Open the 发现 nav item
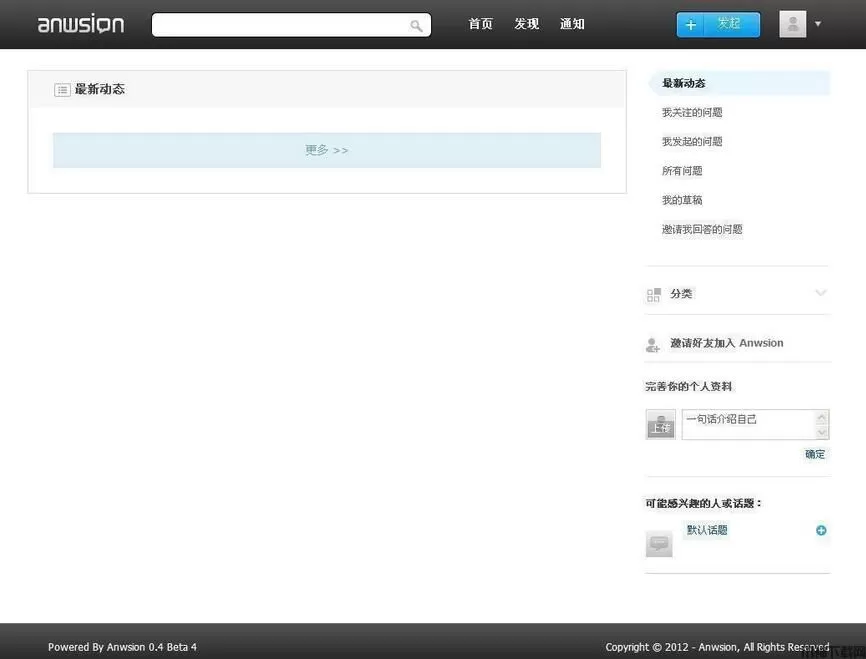This screenshot has height=659, width=866. 526,24
